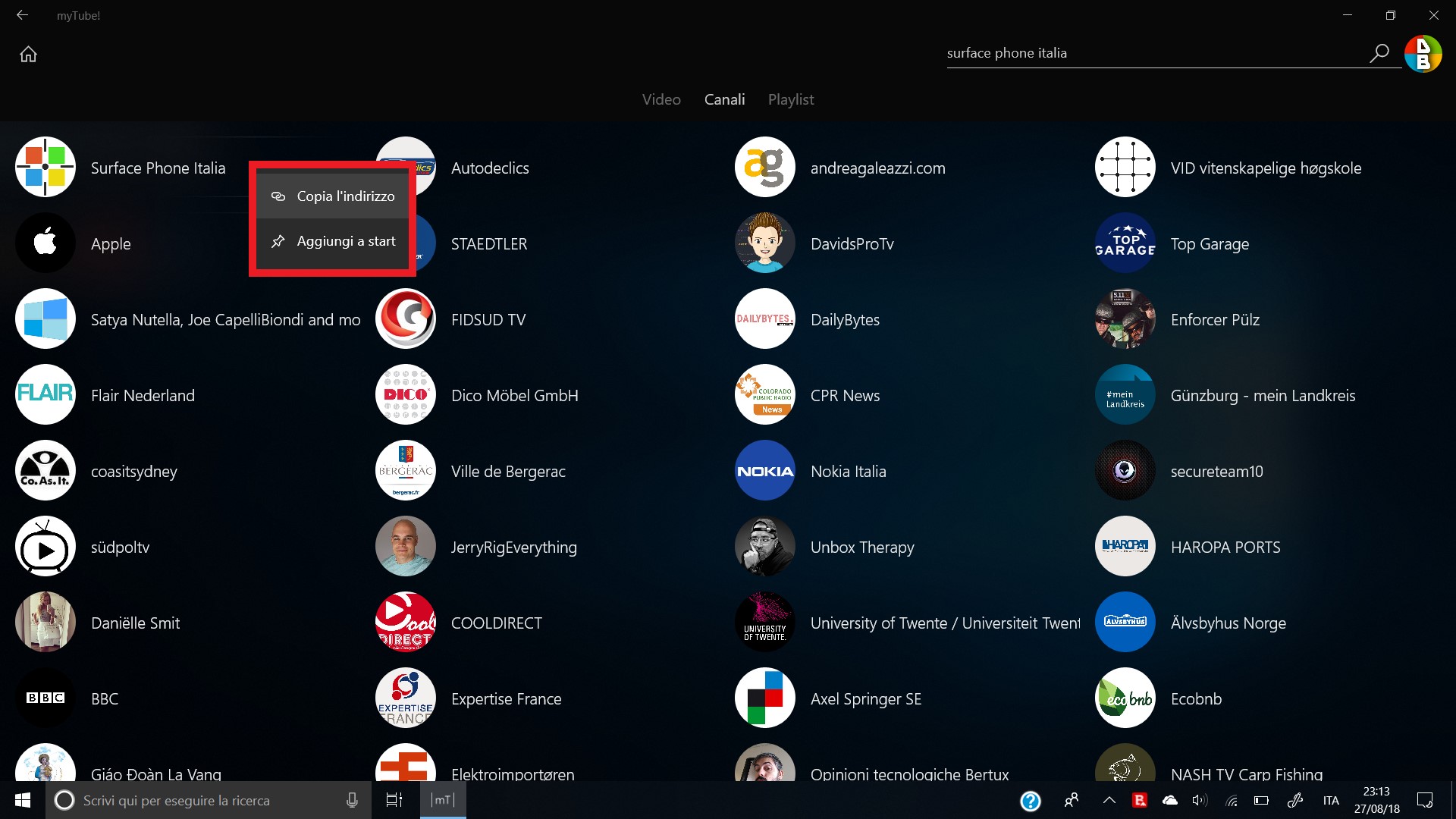Screen dimensions: 1456x819
Task: Open the user profile avatar
Action: pos(1423,54)
